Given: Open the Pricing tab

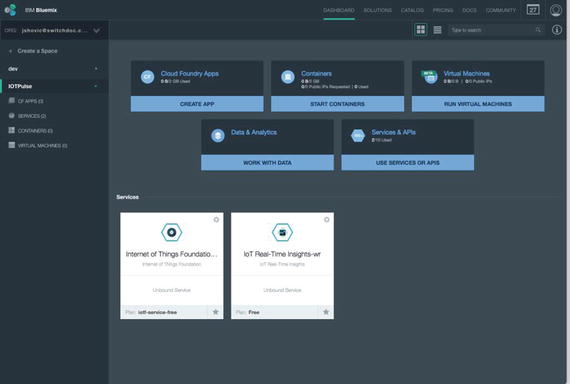Looking at the screenshot, I should point(443,11).
